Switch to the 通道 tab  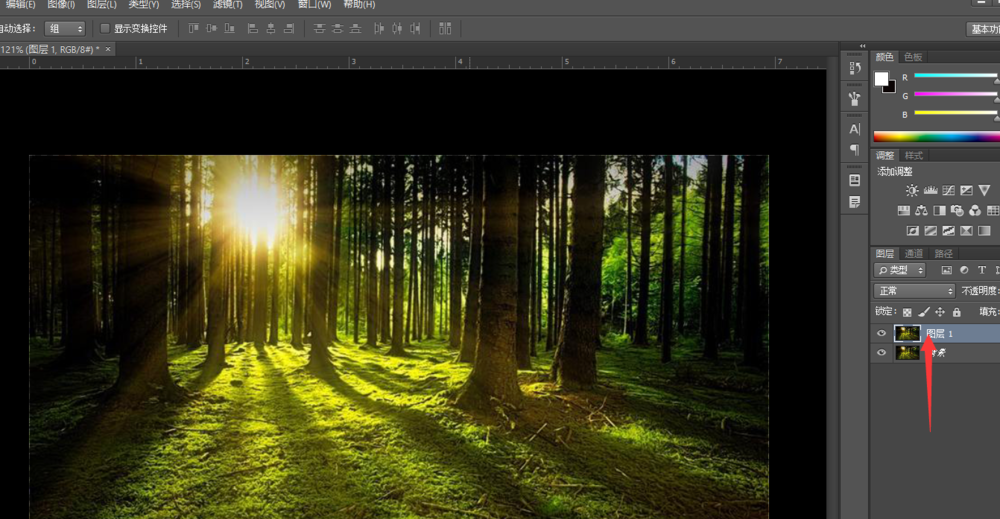914,254
